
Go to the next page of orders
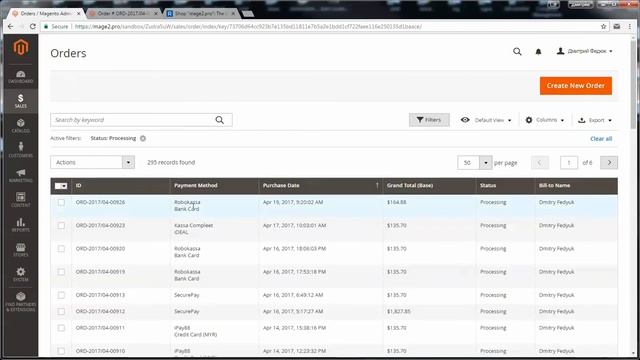[609, 162]
